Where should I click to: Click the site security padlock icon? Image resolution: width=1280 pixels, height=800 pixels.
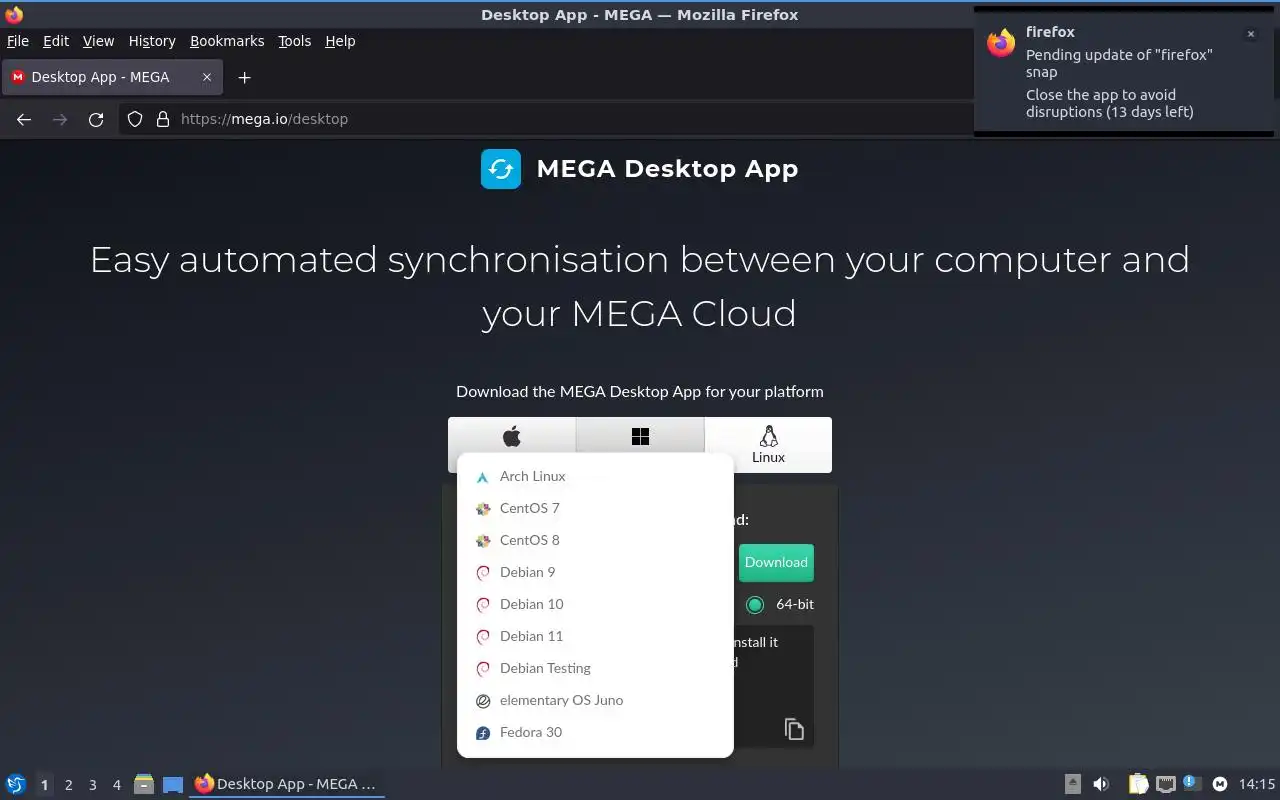click(163, 119)
